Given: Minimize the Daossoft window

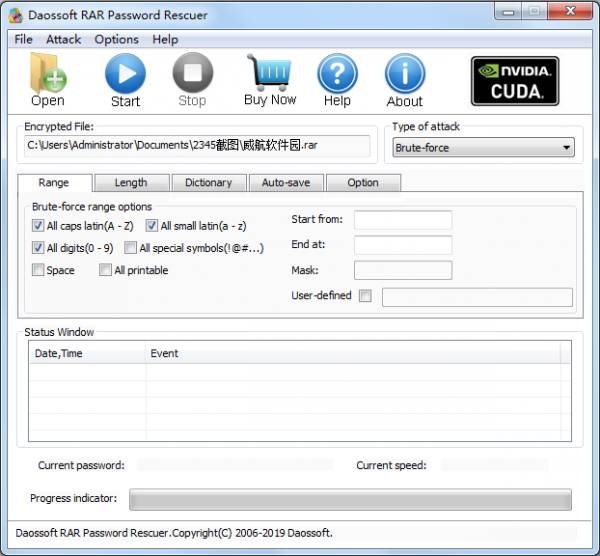Looking at the screenshot, I should [x=508, y=12].
